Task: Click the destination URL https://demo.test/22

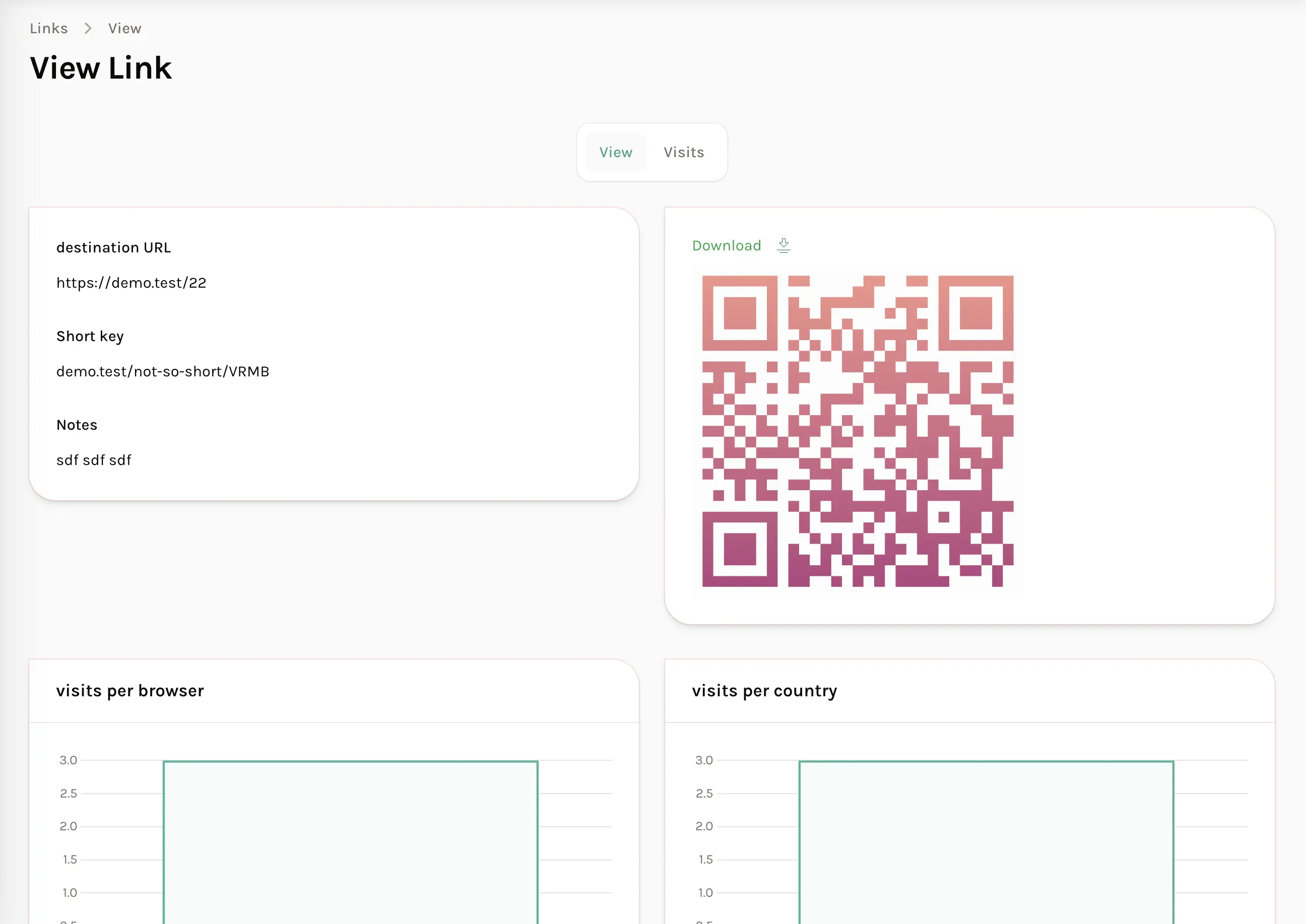Action: 132,283
